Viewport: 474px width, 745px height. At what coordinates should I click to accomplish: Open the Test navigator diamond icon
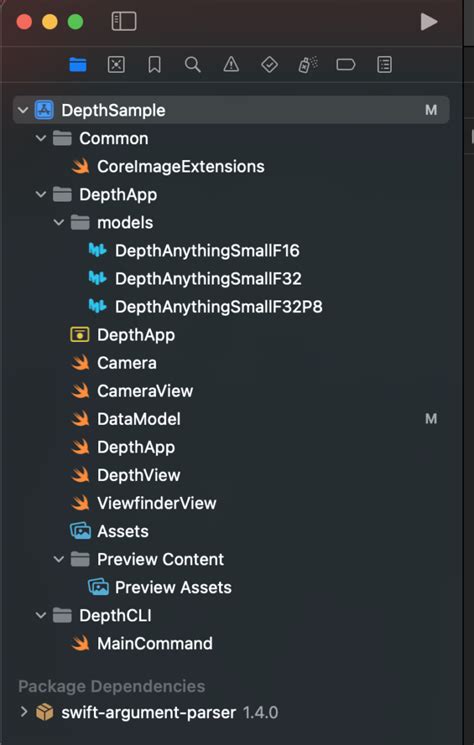269,64
